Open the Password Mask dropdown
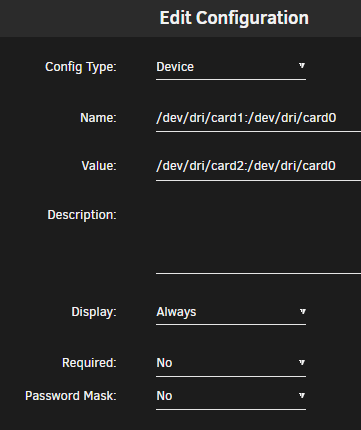 [231, 396]
